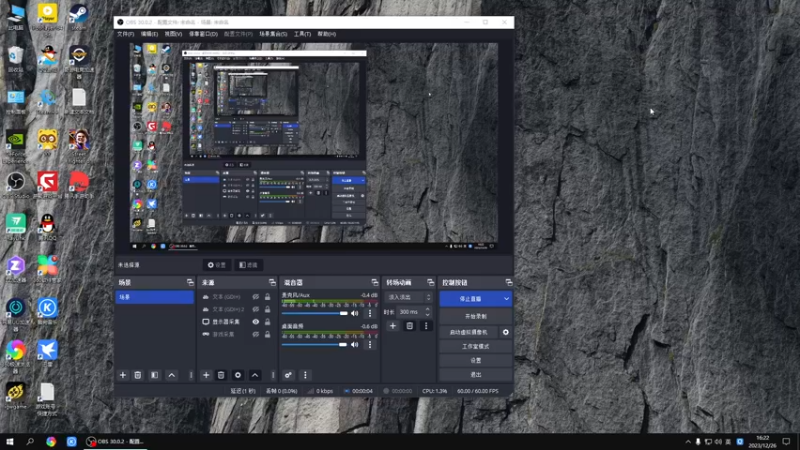
Task: Mute the 麦克风/Aux microphone channel
Action: (355, 313)
